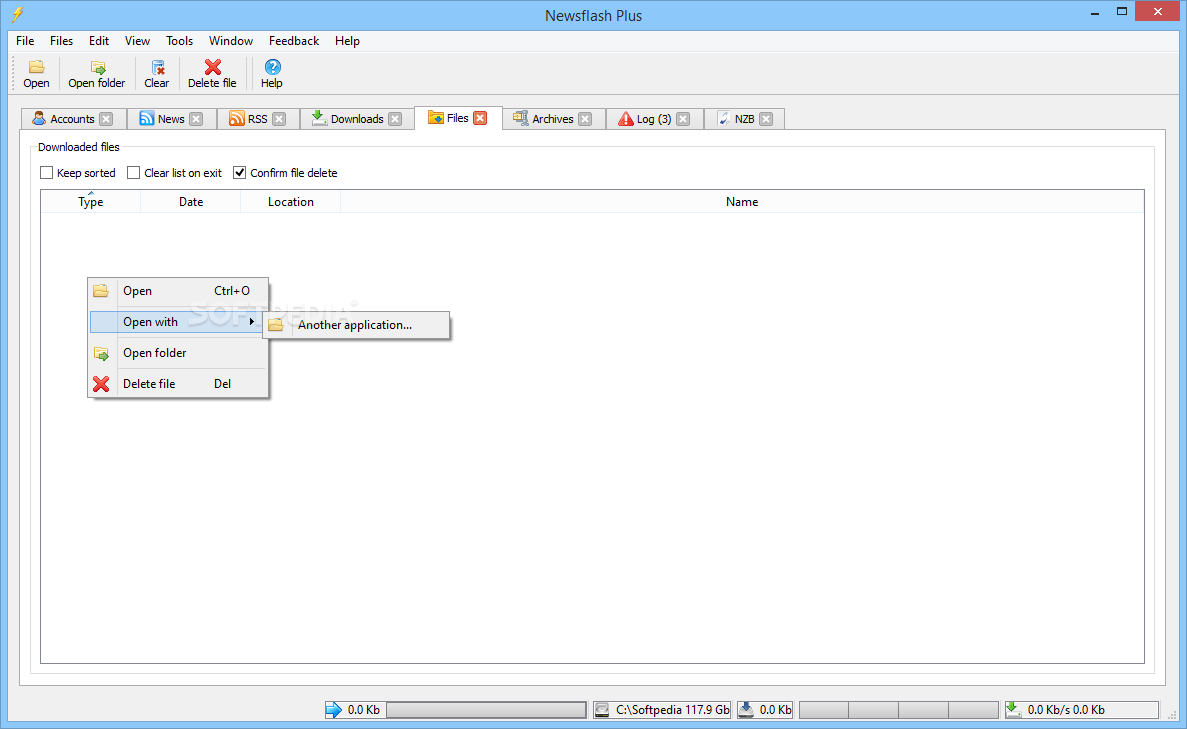1187x729 pixels.
Task: Enable Clear list on exit checkbox
Action: (134, 173)
